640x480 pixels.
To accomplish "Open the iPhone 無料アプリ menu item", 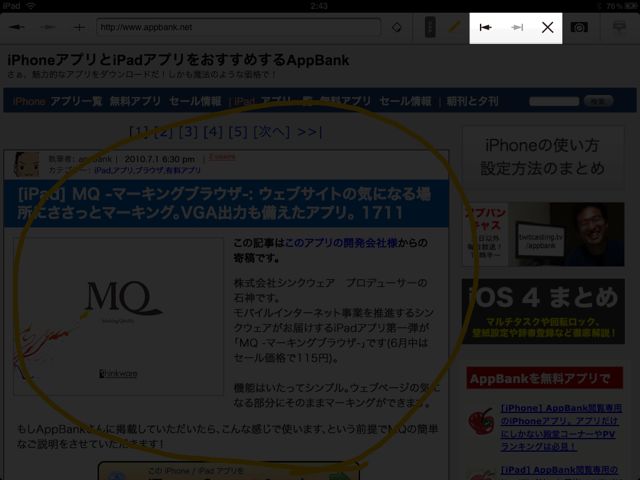I will [x=135, y=101].
